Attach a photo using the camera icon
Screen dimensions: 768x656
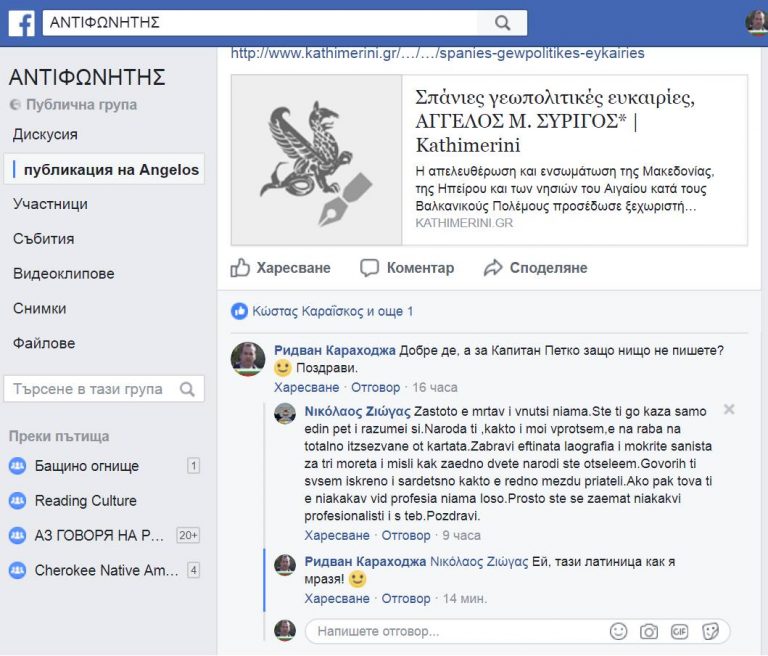[649, 631]
